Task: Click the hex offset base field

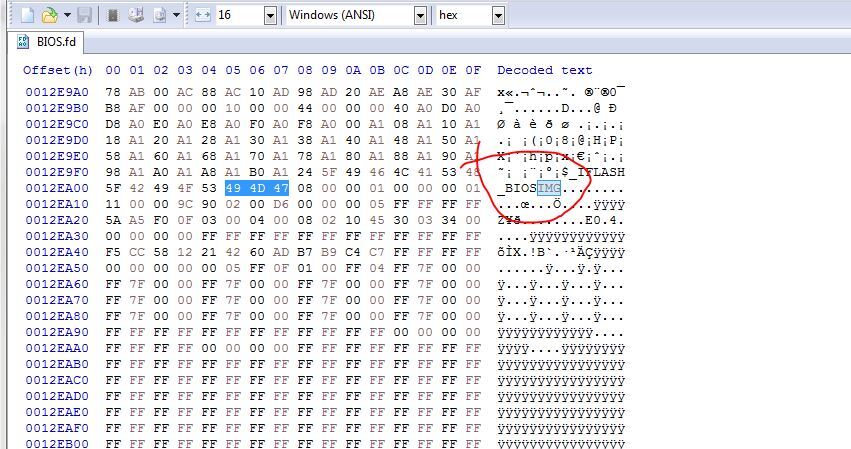Action: click(x=464, y=15)
